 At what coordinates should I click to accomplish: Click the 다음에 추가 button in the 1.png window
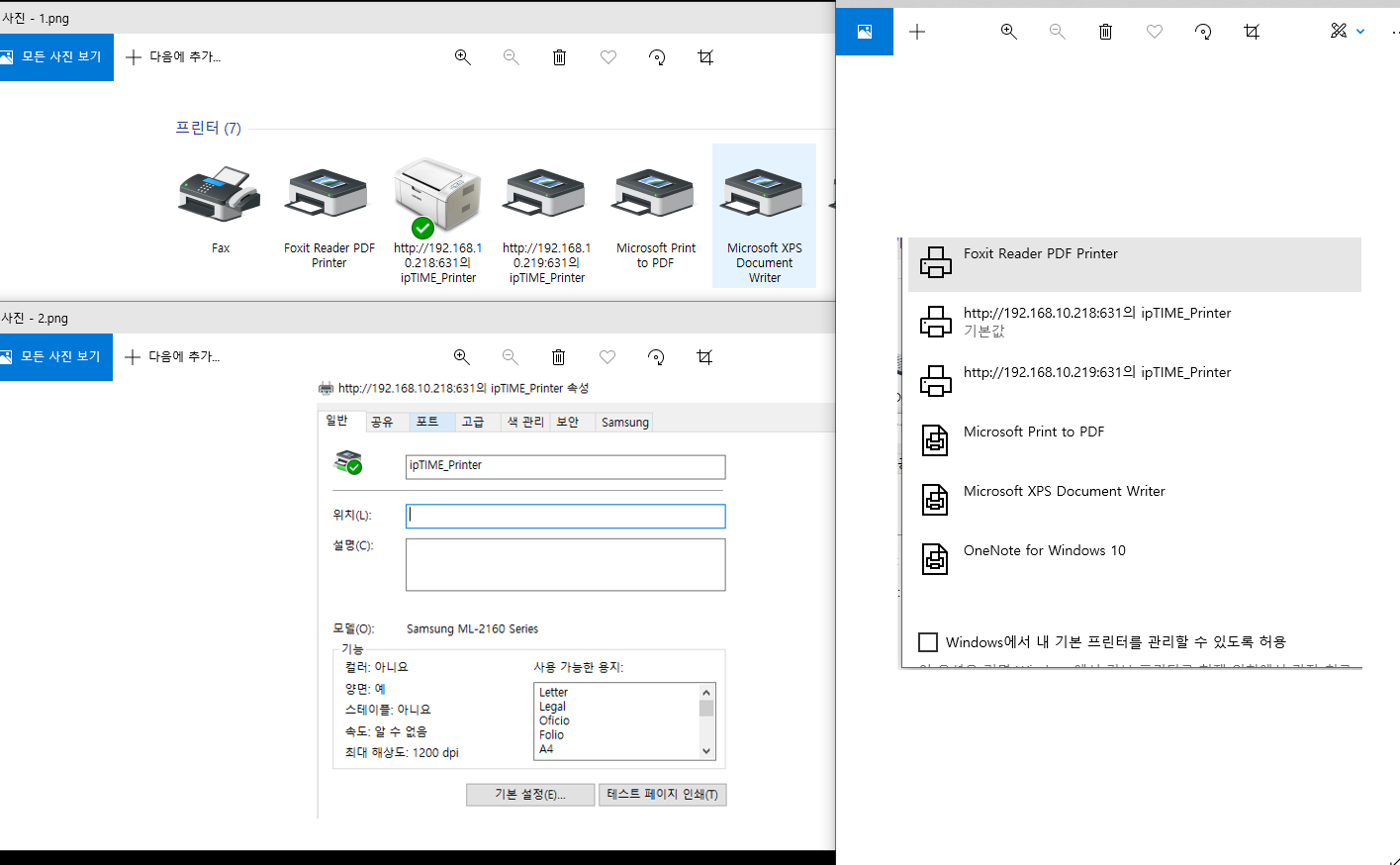(173, 57)
